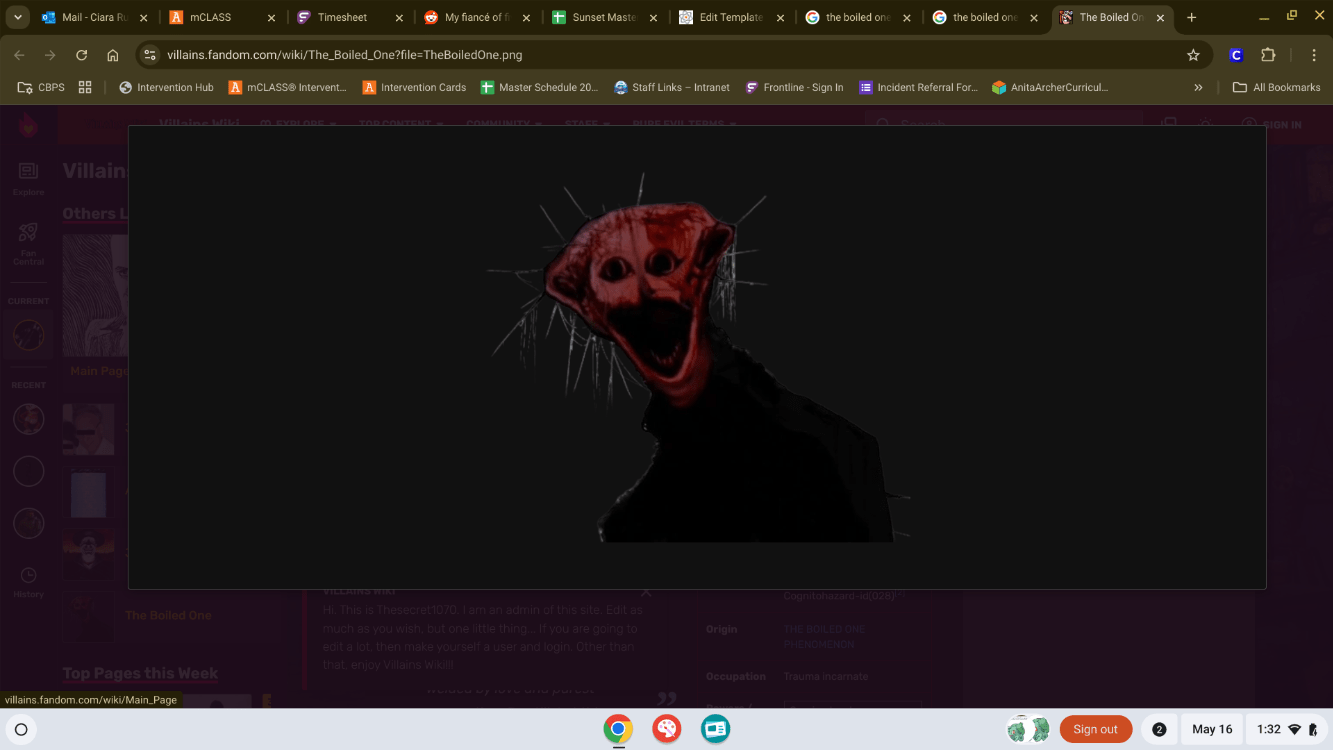
Task: Open the system status tray at 1:32
Action: [1288, 729]
